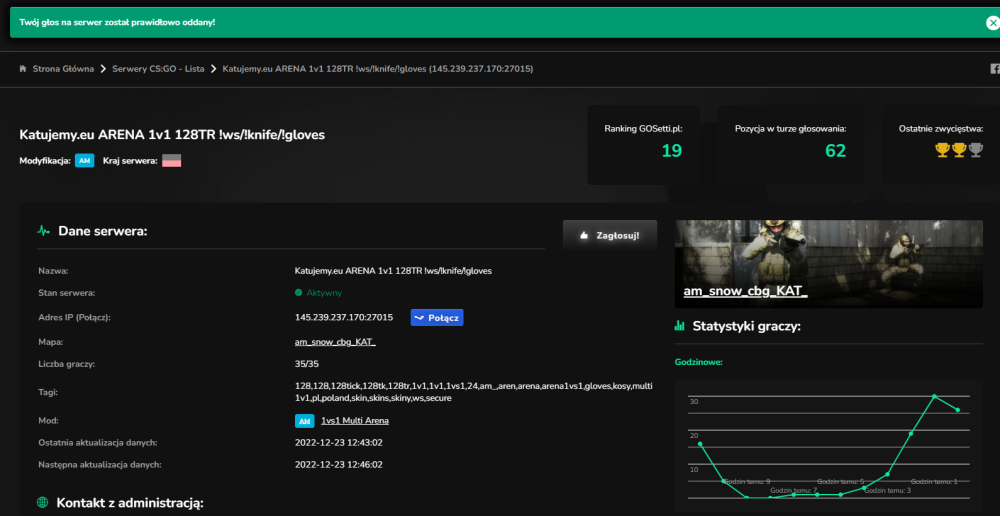Click the first gold trophy icon
The width and height of the screenshot is (1000, 516).
[942, 151]
